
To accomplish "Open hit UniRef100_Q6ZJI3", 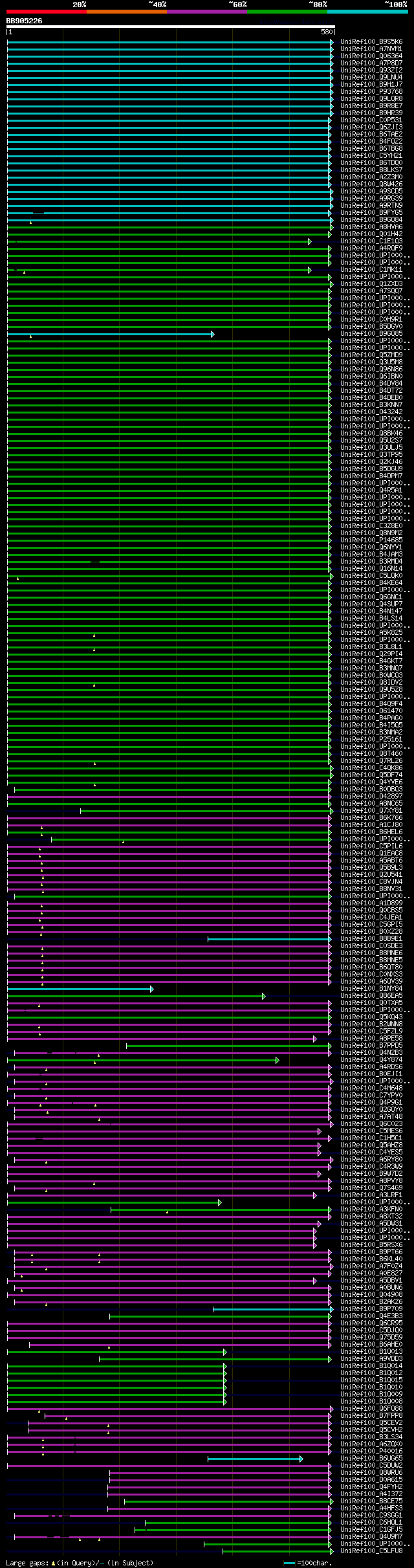I will point(371,127).
